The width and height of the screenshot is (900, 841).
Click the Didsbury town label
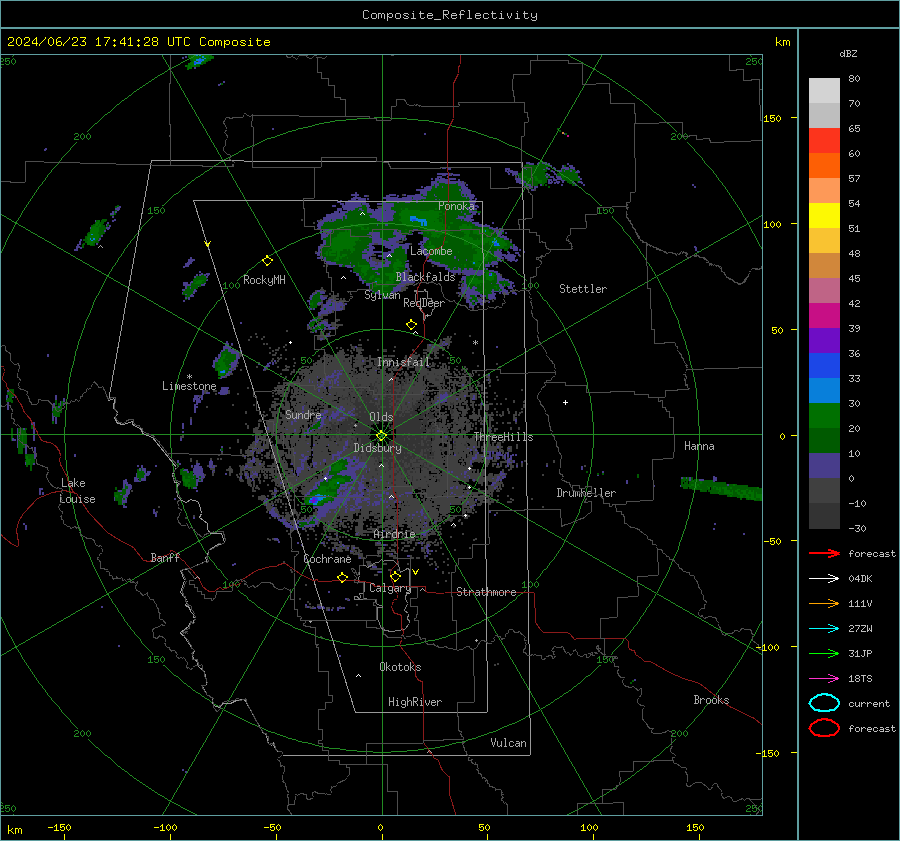pyautogui.click(x=377, y=448)
